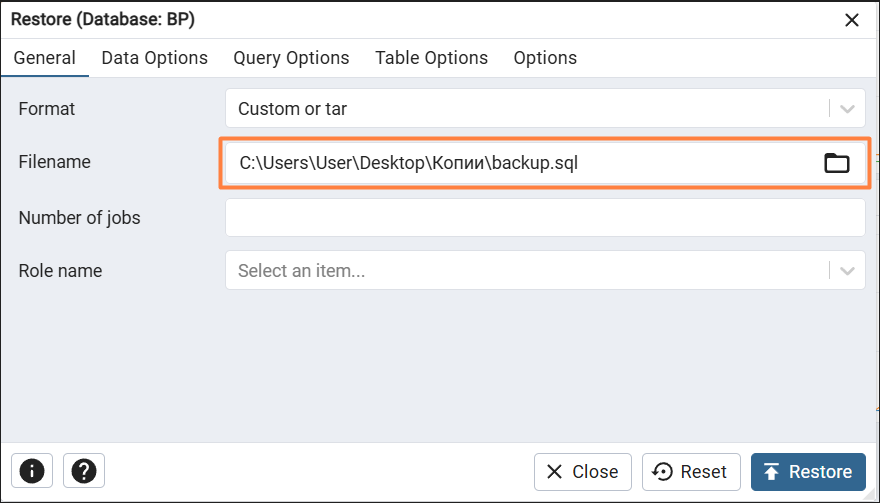Click the Close button
880x503 pixels.
coord(583,472)
